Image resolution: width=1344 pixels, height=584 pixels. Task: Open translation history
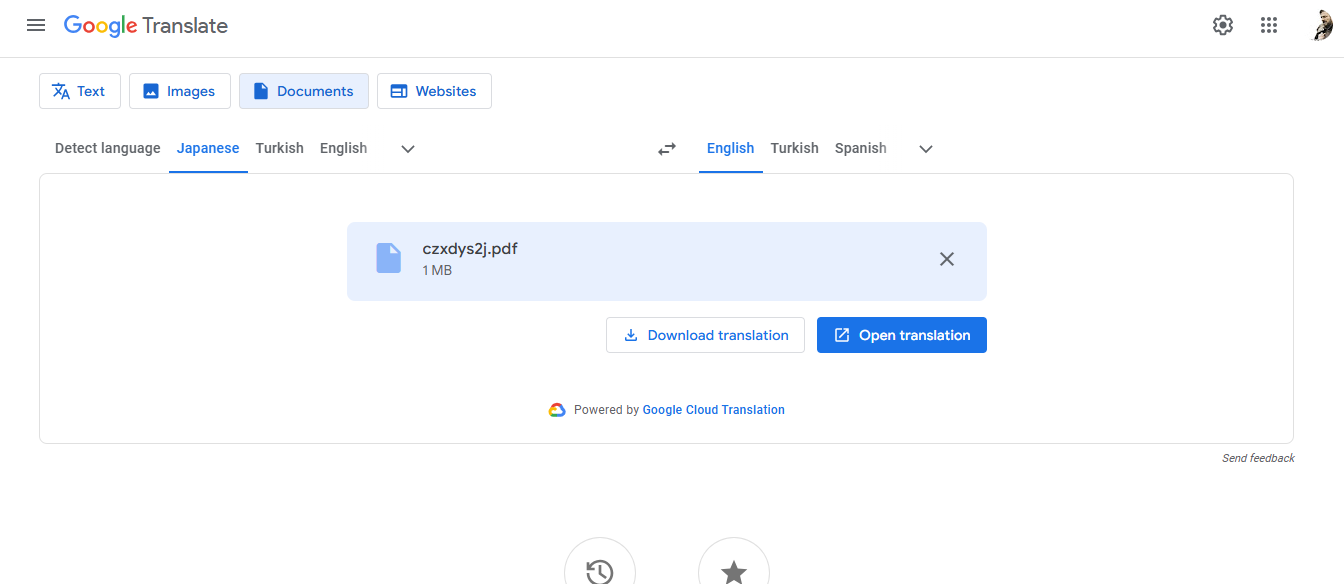(600, 570)
